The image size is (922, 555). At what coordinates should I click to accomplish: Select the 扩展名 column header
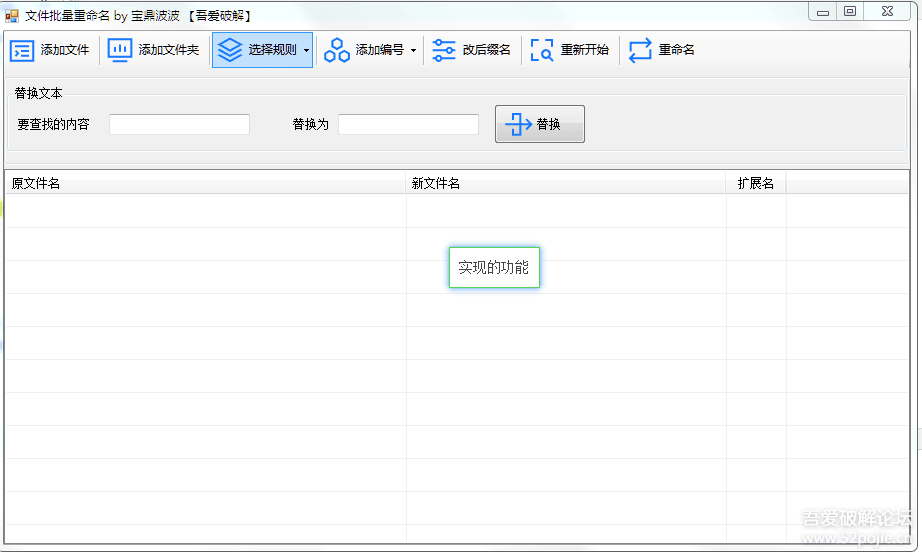756,183
